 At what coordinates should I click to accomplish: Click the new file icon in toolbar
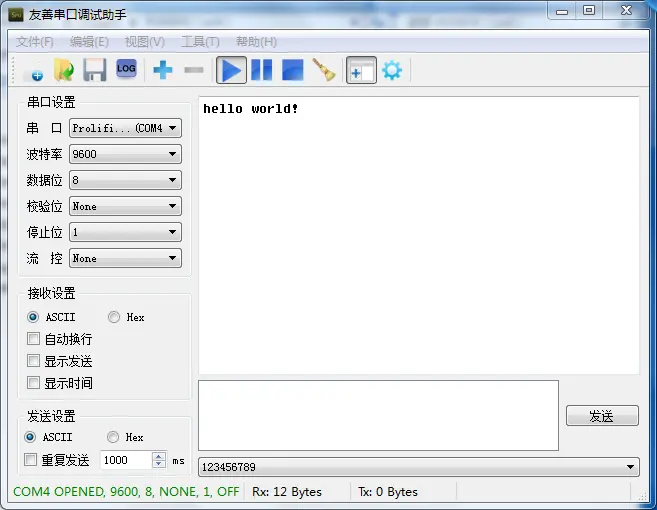pos(33,70)
